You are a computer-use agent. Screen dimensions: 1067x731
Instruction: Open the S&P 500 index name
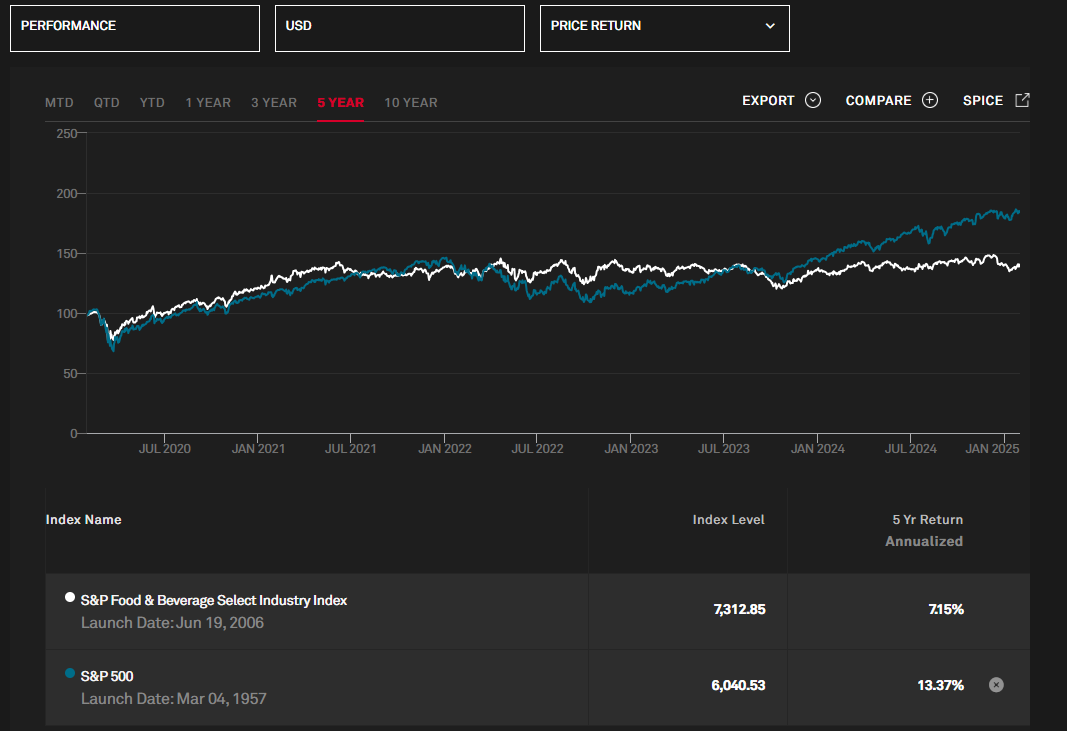(107, 677)
